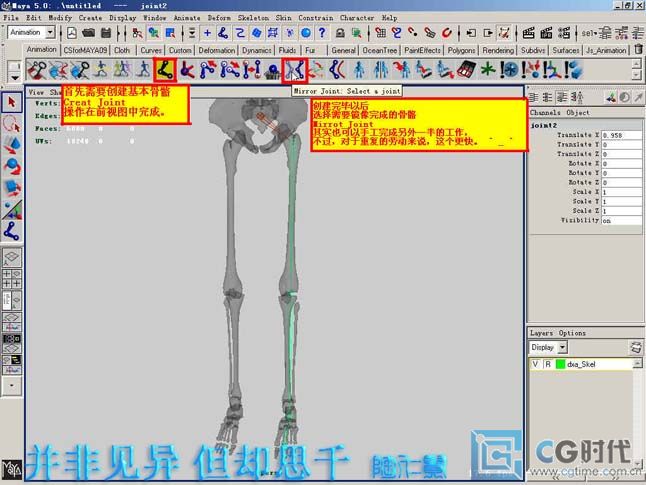Open the Object menu in Channel Box
Screen dimensions: 646x485
pyautogui.click(x=578, y=112)
